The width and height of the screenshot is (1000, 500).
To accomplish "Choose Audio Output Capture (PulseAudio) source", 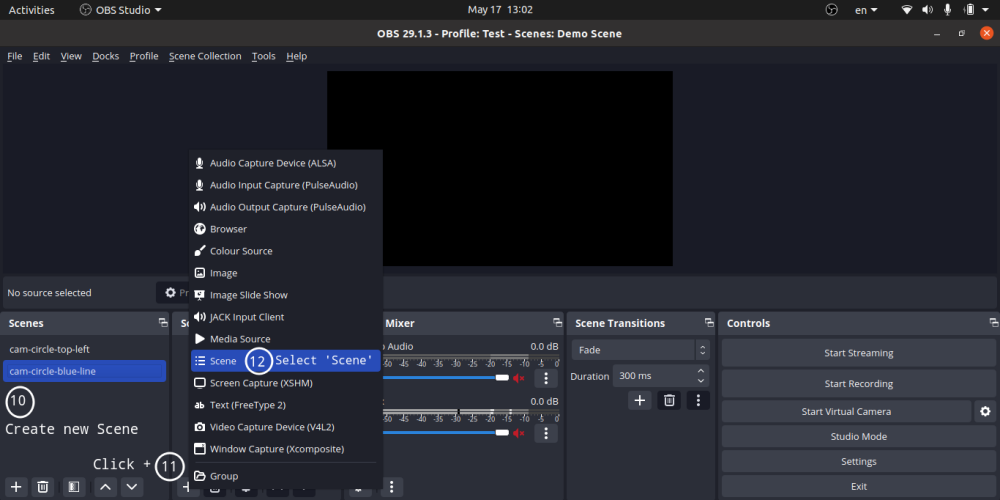I will click(286, 207).
